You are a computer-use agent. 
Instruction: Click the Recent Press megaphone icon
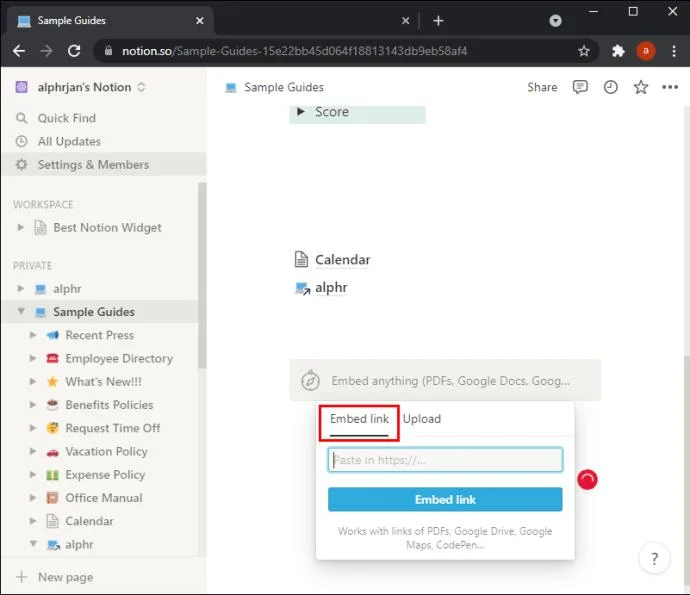pos(52,335)
